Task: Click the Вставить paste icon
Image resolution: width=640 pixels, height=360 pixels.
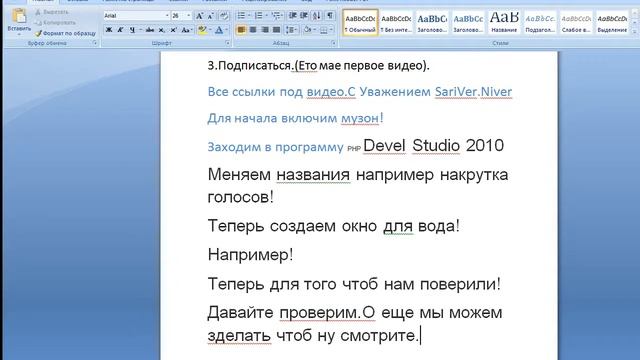Action: [x=19, y=16]
